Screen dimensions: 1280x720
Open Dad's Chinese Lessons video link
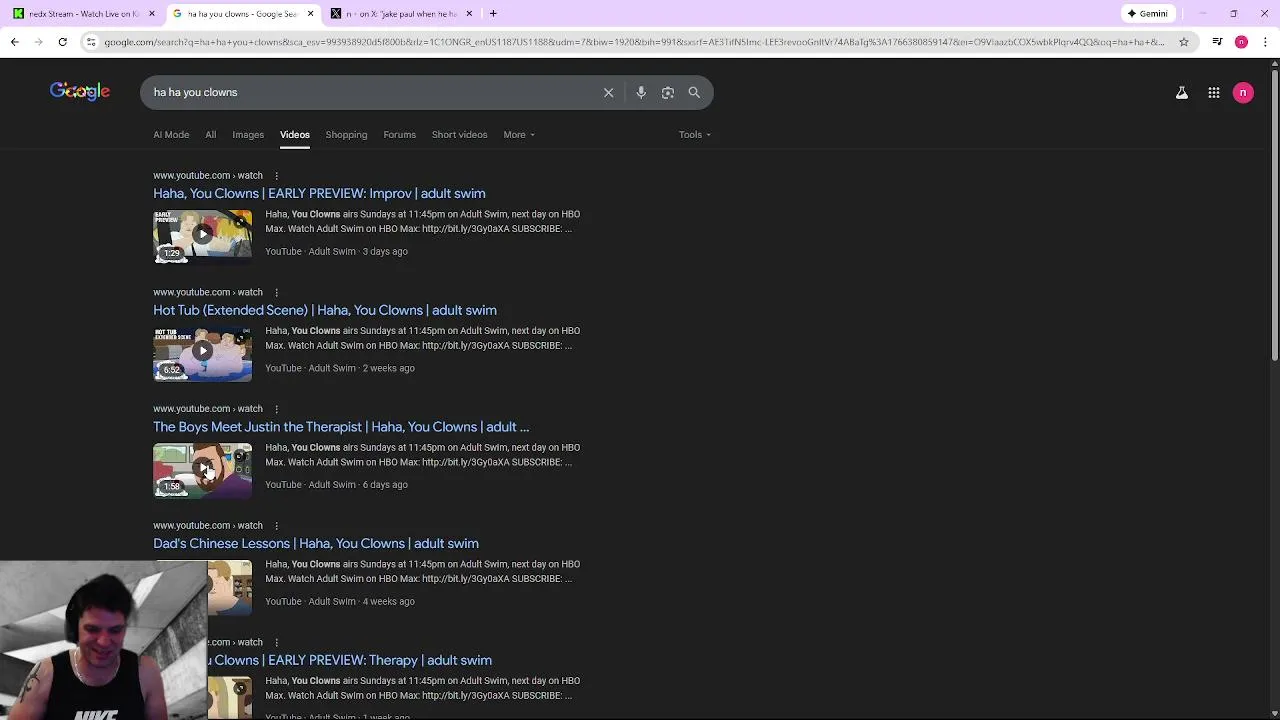(316, 543)
